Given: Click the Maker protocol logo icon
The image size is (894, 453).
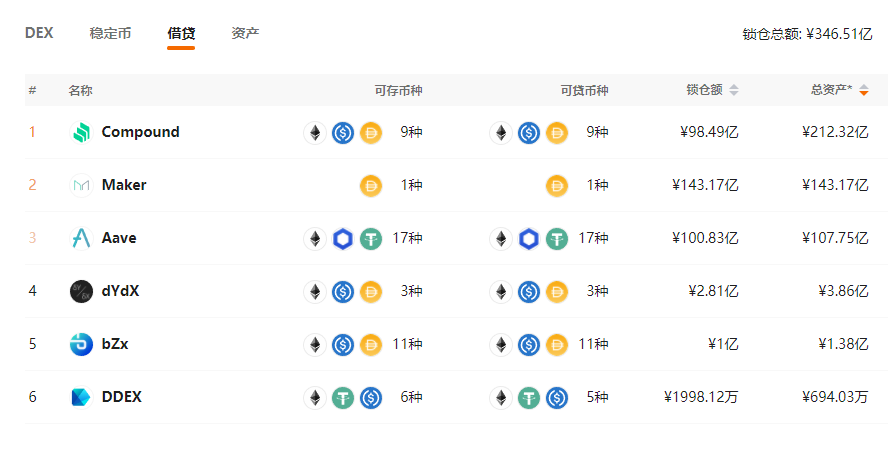Looking at the screenshot, I should [82, 185].
